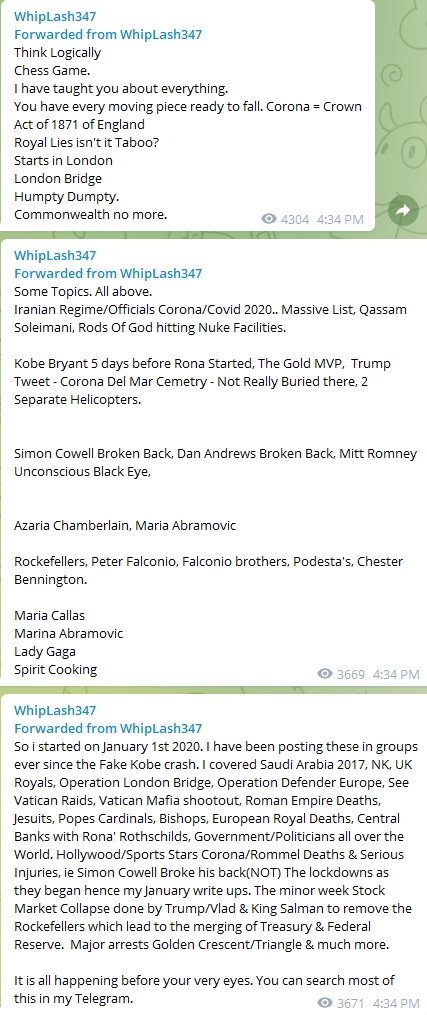Viewport: 427px width, 1015px height.
Task: Open WhipLash347 sender name above 'Think Logically'
Action: (x=55, y=16)
